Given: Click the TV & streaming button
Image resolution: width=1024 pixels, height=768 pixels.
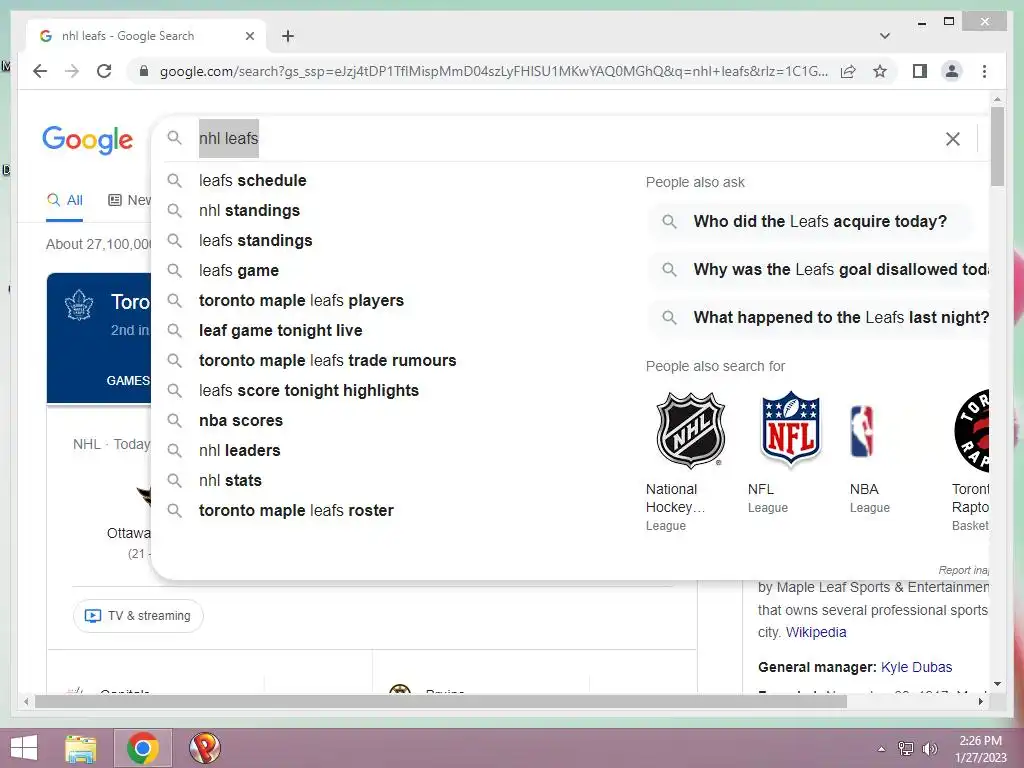Looking at the screenshot, I should [x=138, y=616].
